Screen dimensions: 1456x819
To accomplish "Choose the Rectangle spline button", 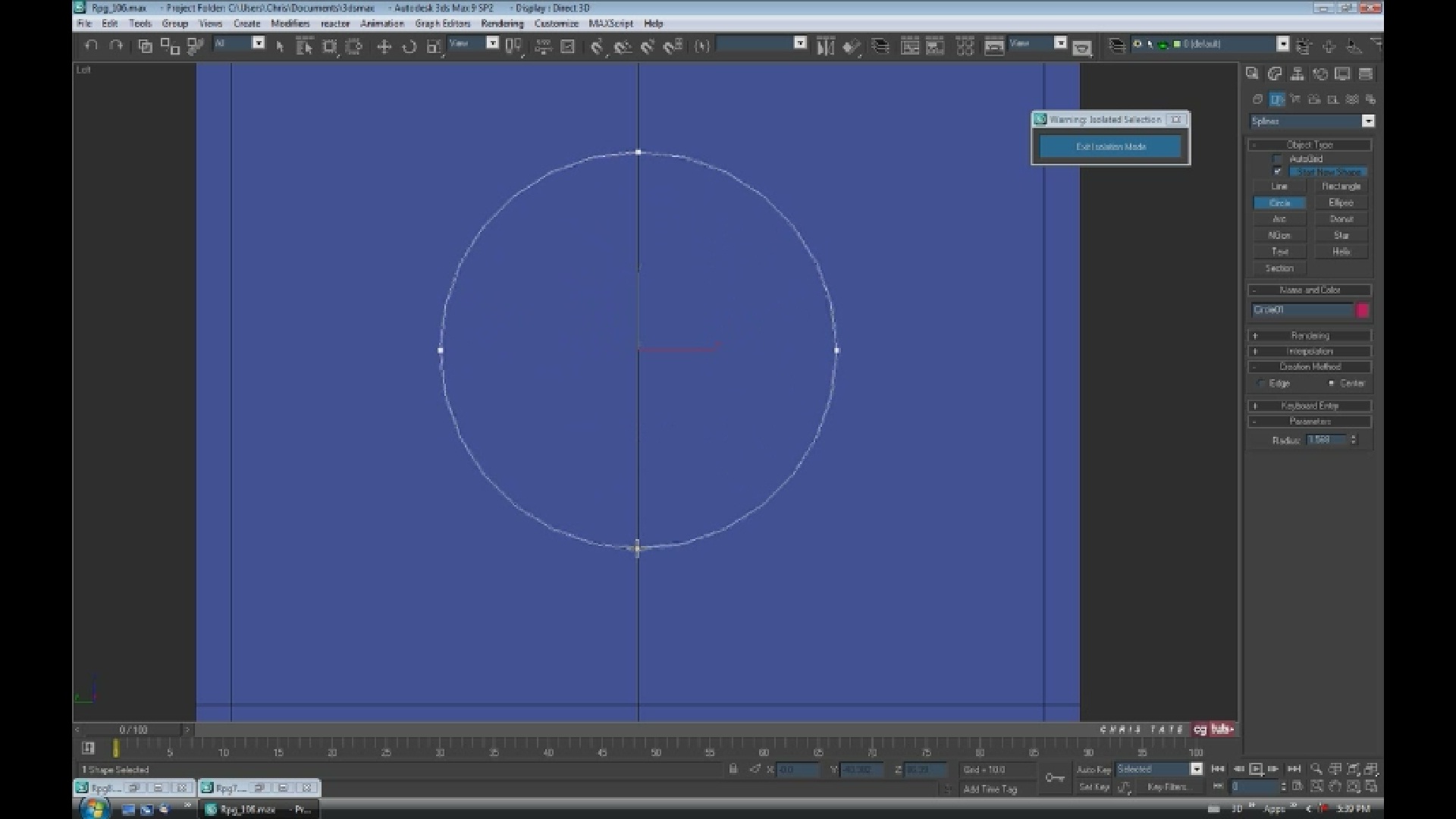I will tap(1341, 187).
